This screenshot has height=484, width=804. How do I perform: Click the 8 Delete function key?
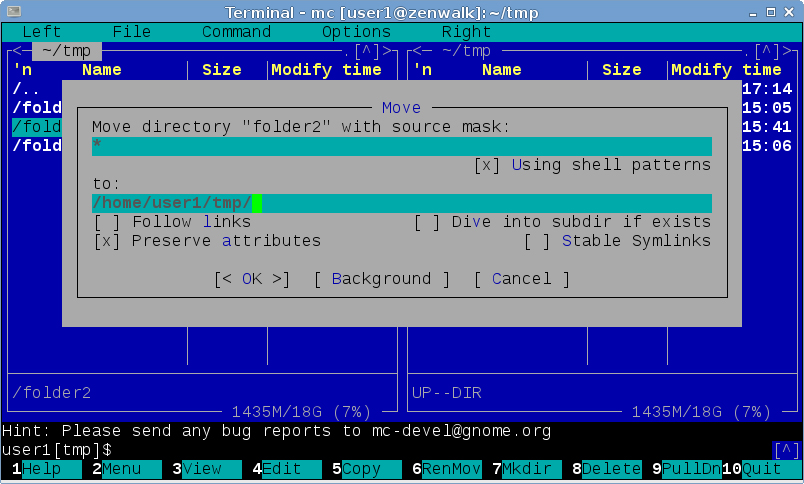click(607, 469)
